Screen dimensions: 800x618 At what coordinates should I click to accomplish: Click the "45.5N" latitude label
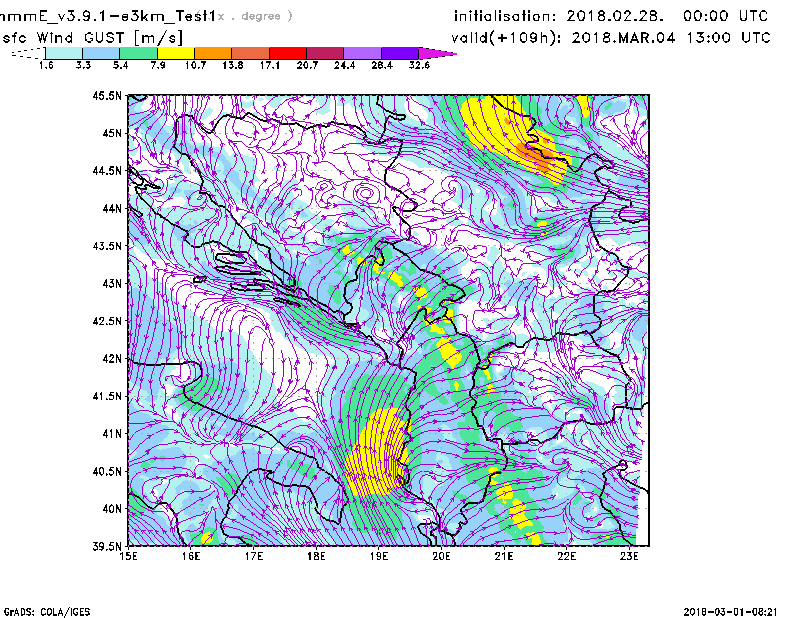click(x=107, y=95)
